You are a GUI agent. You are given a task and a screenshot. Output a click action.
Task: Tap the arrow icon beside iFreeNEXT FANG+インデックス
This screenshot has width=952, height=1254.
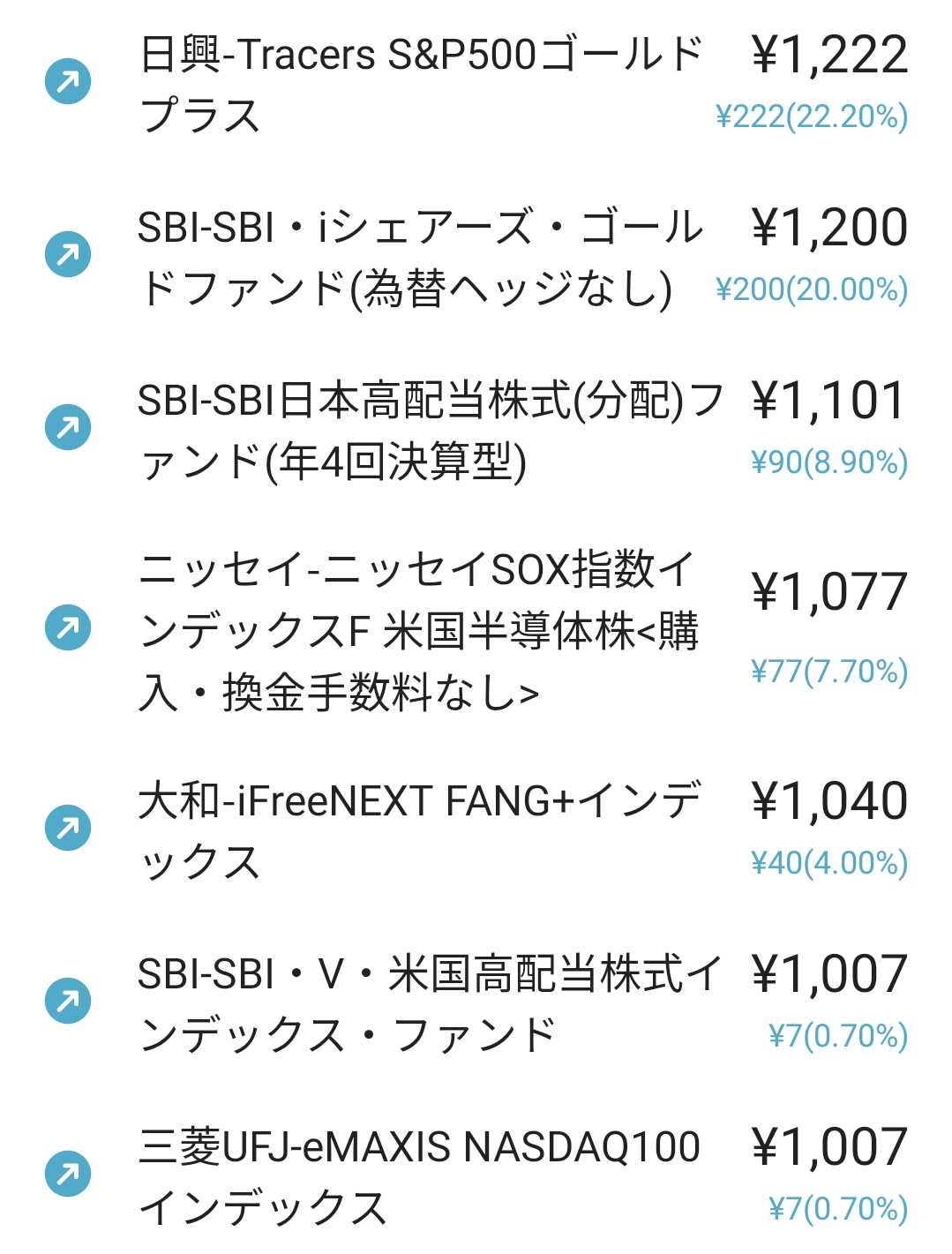coord(68,829)
